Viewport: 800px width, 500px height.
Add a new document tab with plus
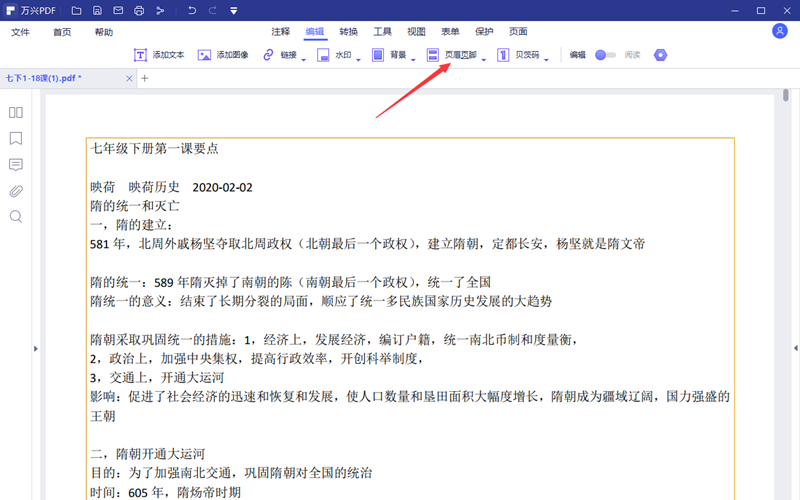(x=144, y=78)
